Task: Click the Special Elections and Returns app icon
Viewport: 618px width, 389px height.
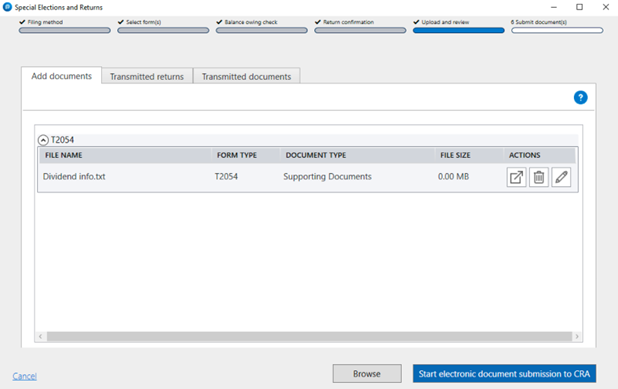Action: 7,7
